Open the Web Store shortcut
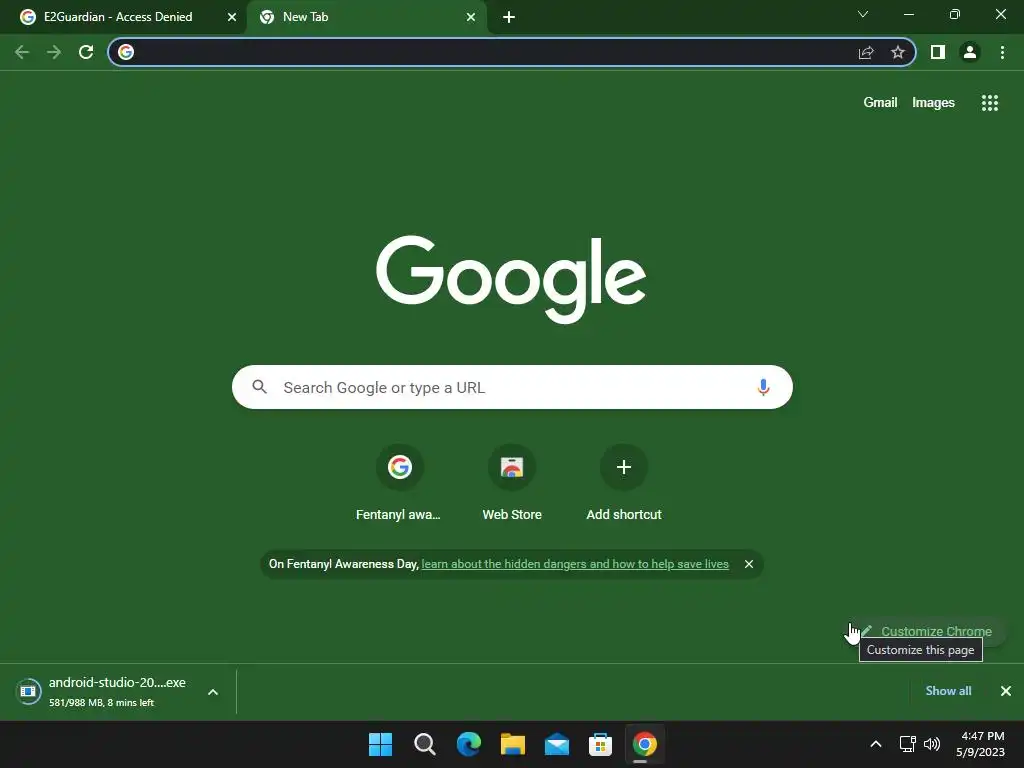 point(512,483)
